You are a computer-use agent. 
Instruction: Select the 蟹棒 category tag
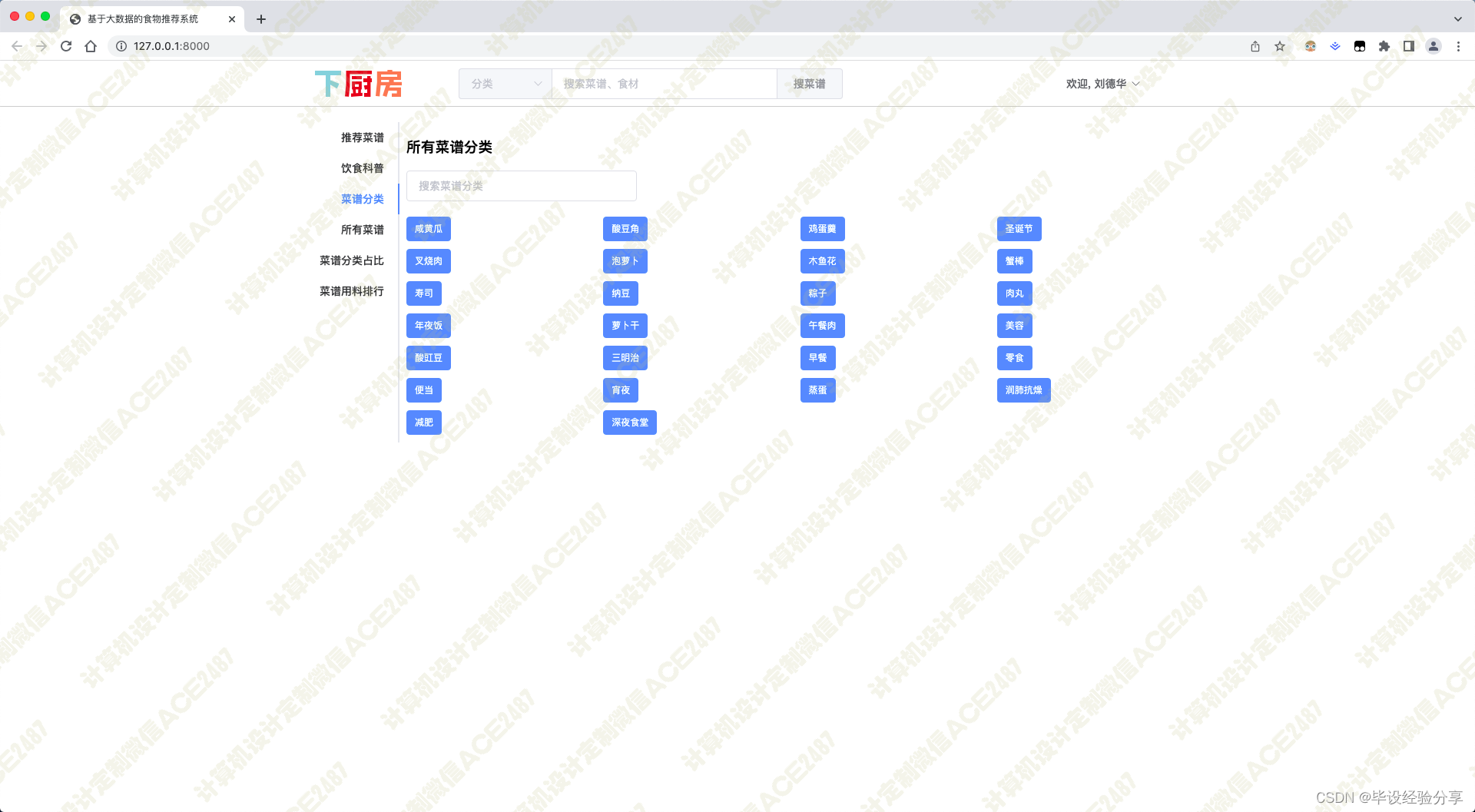click(1015, 261)
